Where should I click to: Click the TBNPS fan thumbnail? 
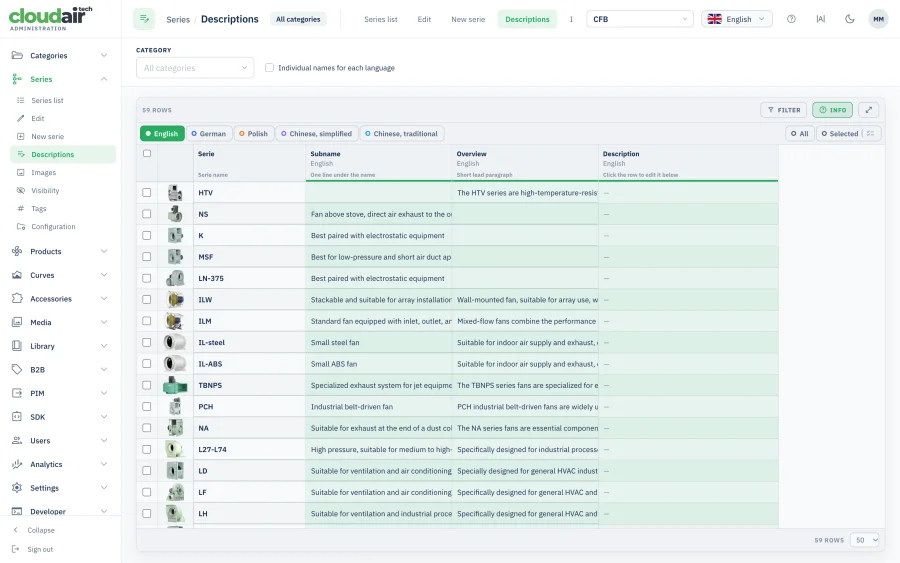(175, 385)
